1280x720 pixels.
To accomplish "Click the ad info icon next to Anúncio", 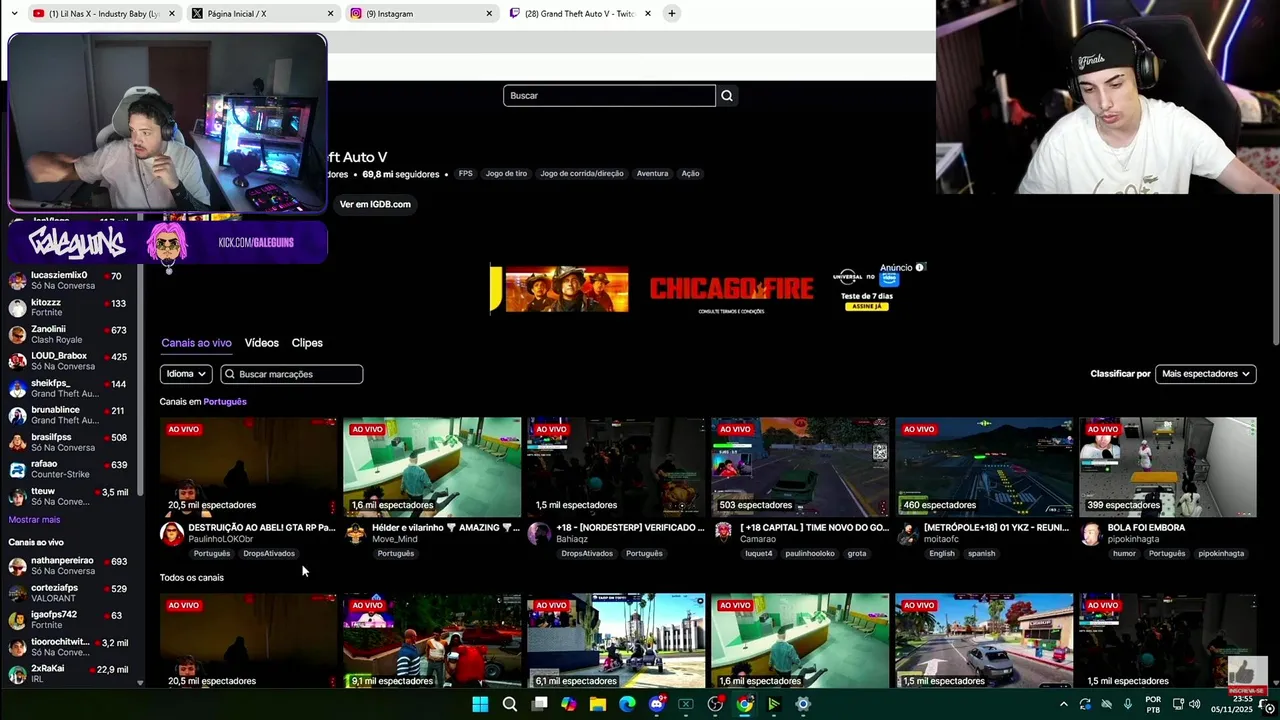I will point(920,267).
